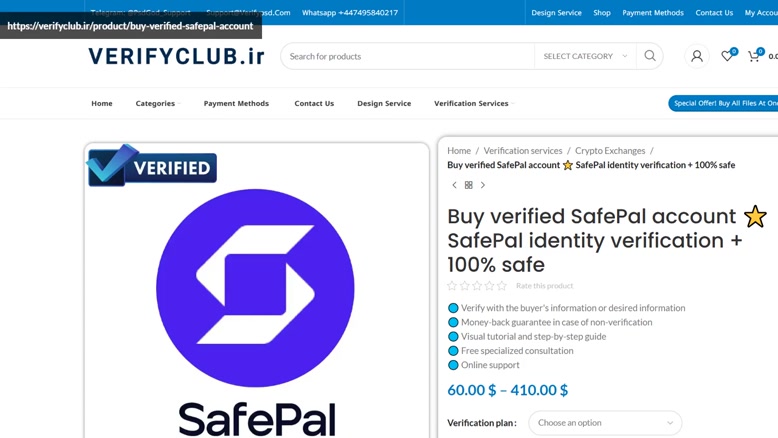Viewport: 778px width, 438px height.
Task: Go to next product arrow
Action: (483, 185)
